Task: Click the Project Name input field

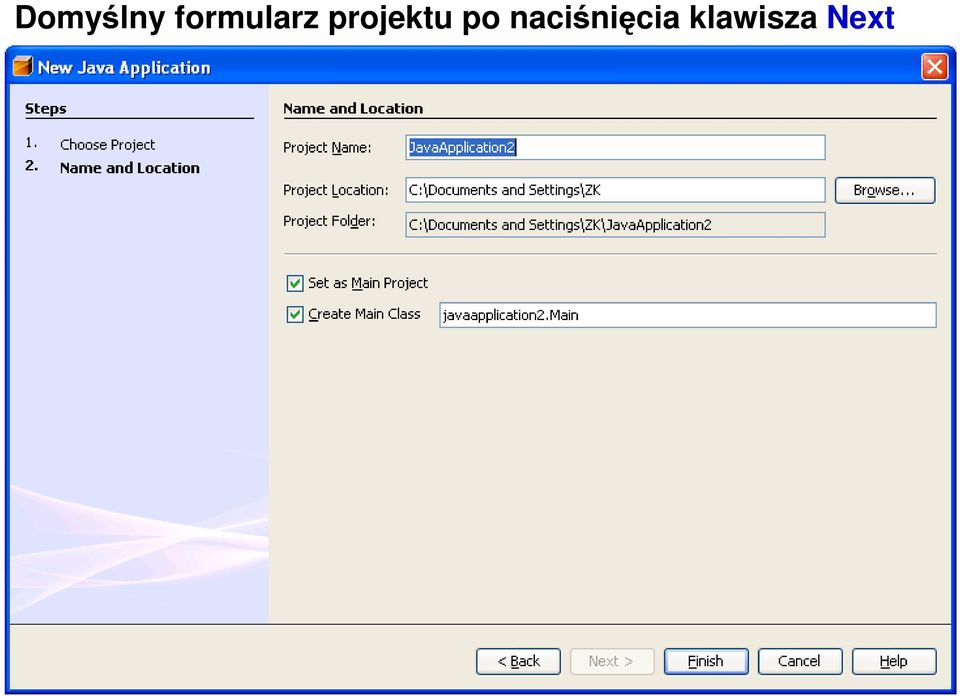Action: (x=615, y=148)
